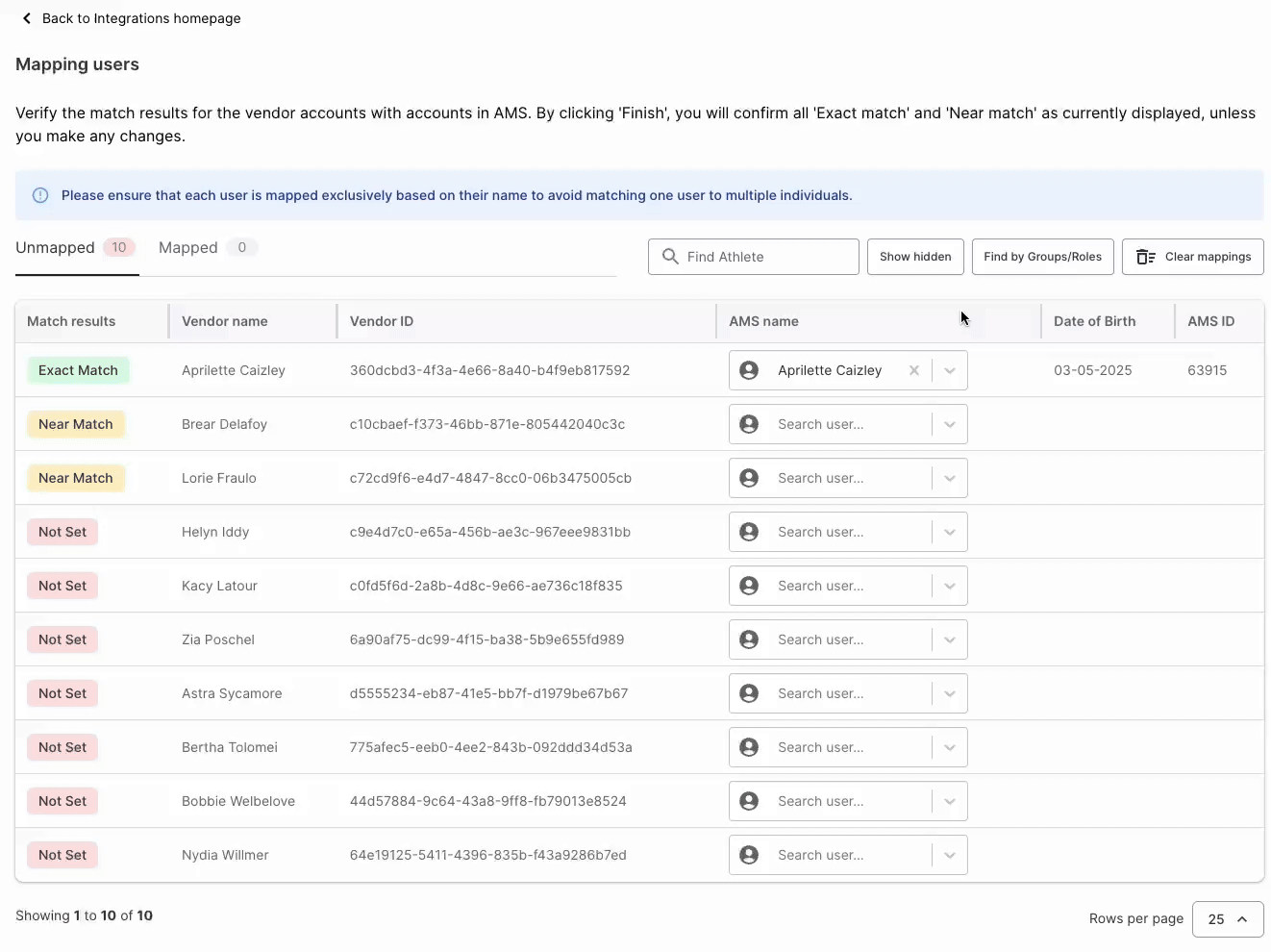This screenshot has height=952, width=1271.
Task: Click the info icon in the blue banner
Action: (x=39, y=194)
